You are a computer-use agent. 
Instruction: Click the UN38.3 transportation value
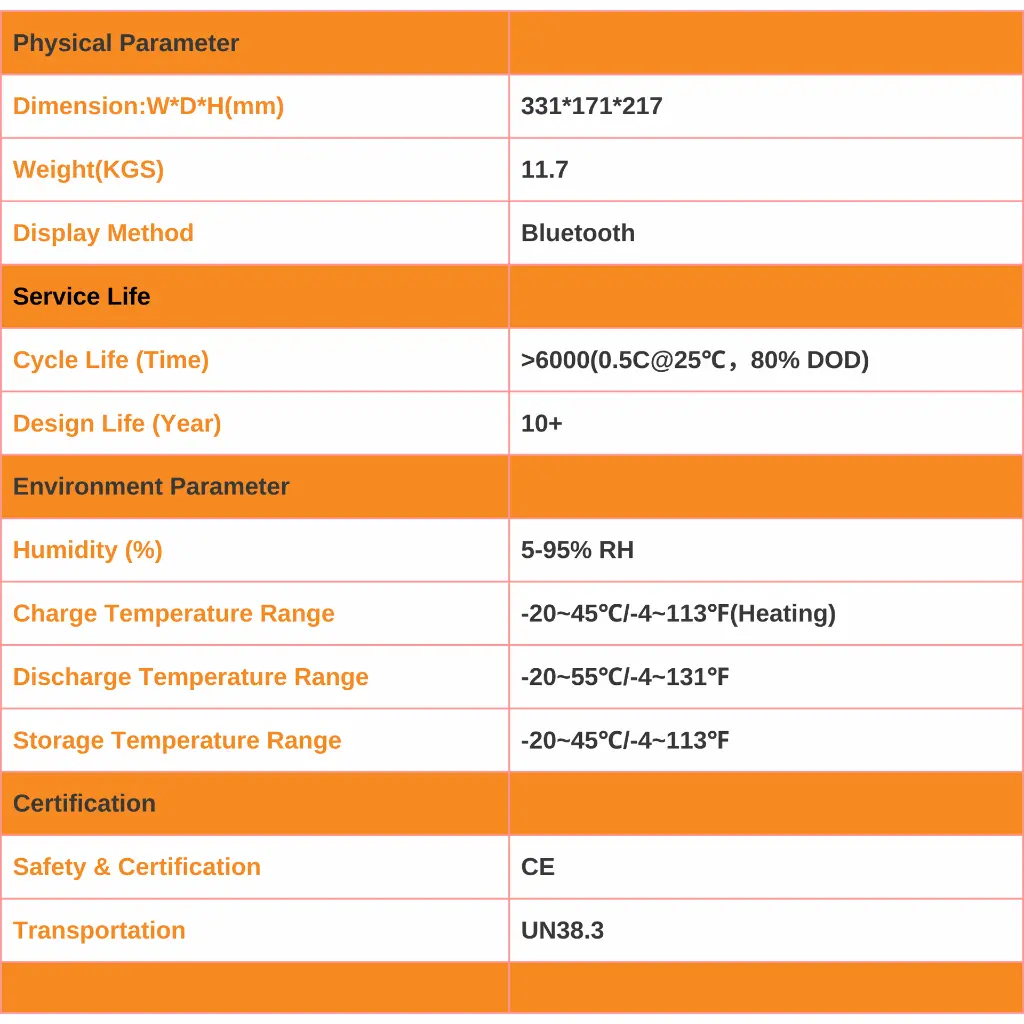pyautogui.click(x=563, y=930)
